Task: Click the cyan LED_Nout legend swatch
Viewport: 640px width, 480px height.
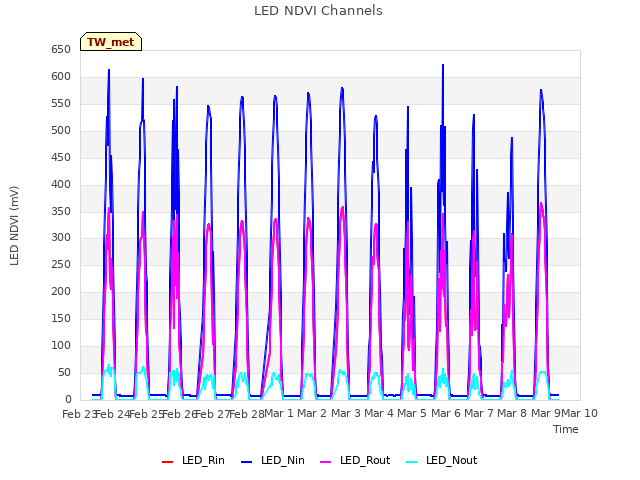Action: pos(412,462)
